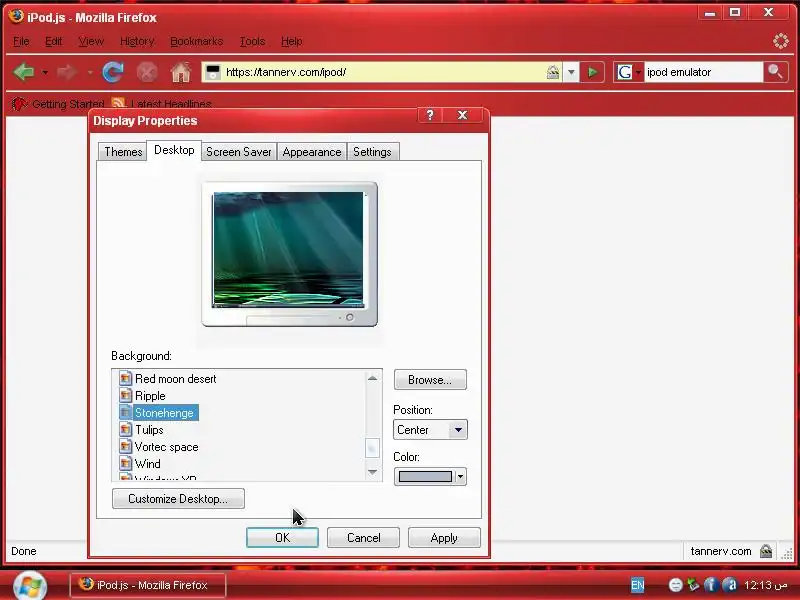
Task: Open the Getting Started bookmark
Action: tap(58, 104)
